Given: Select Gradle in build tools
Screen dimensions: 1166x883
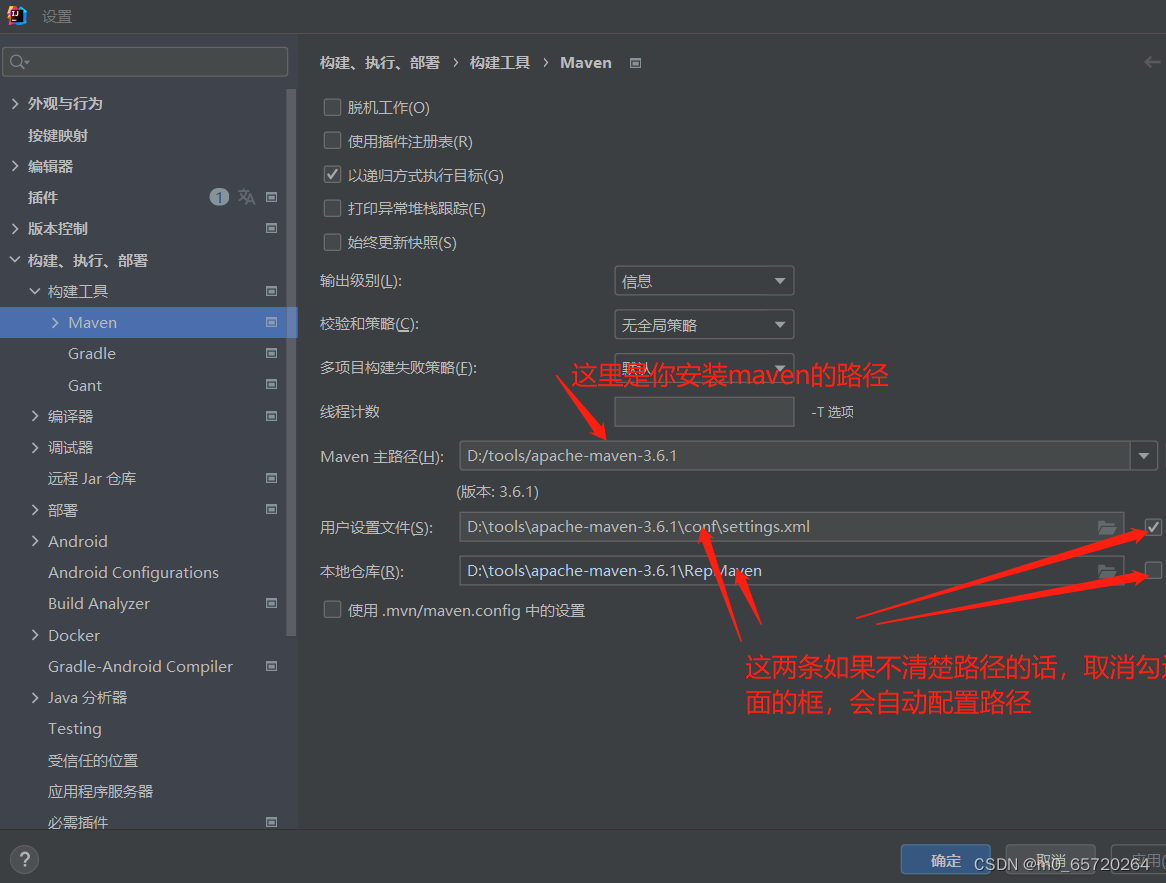Looking at the screenshot, I should click(x=91, y=353).
